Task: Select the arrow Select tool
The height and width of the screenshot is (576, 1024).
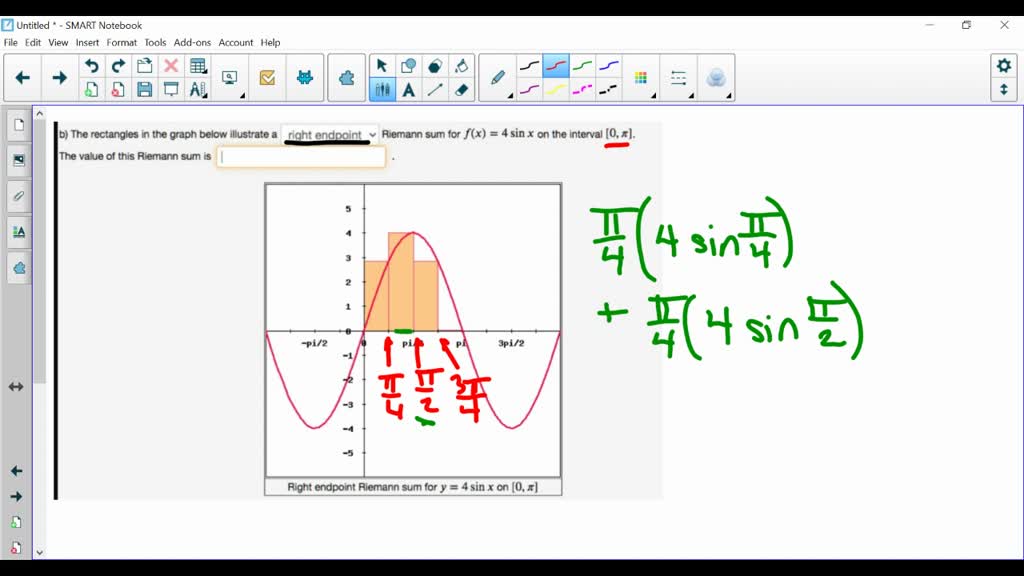Action: [383, 63]
